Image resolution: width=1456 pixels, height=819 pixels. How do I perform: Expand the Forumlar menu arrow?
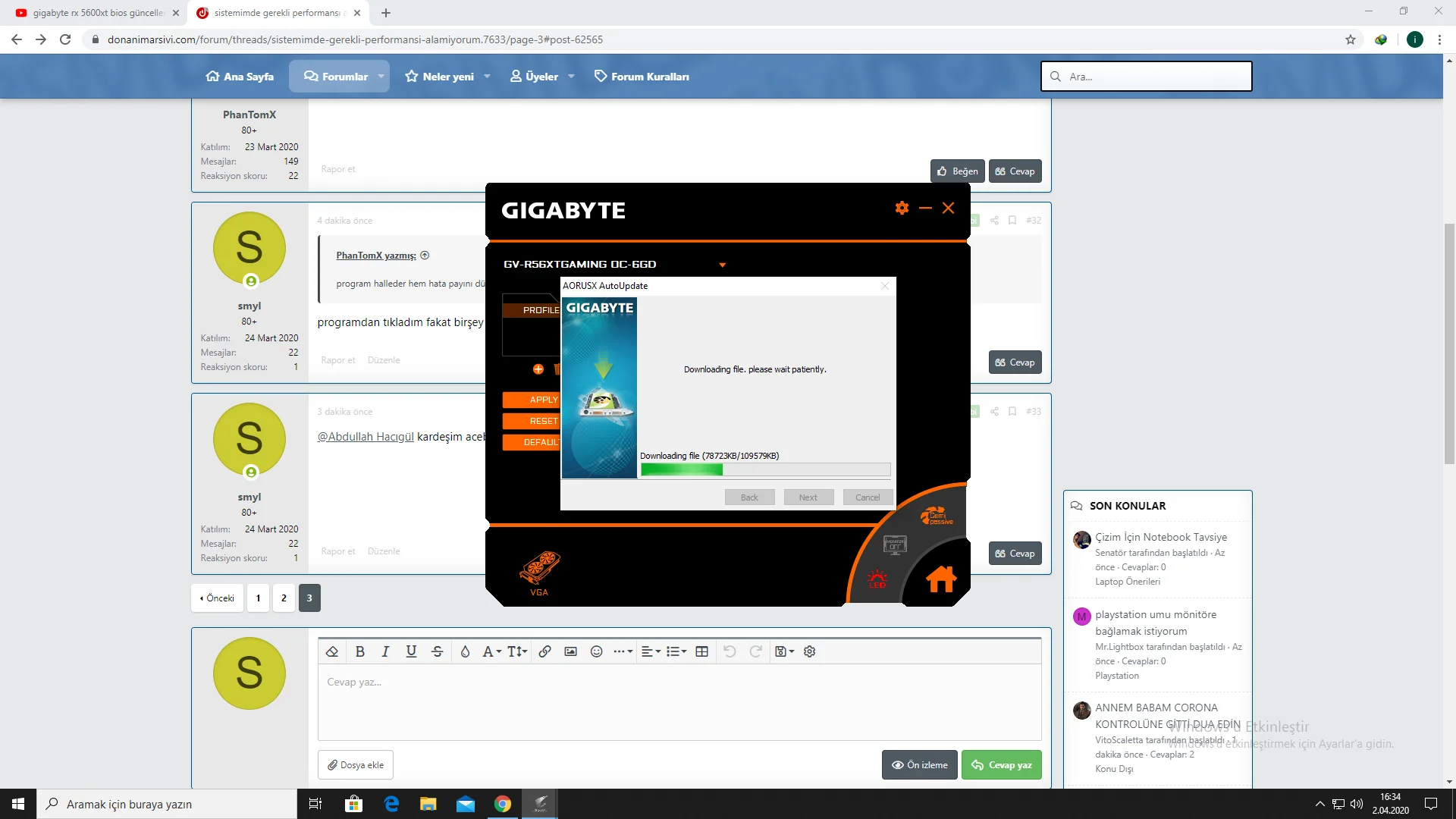point(381,77)
